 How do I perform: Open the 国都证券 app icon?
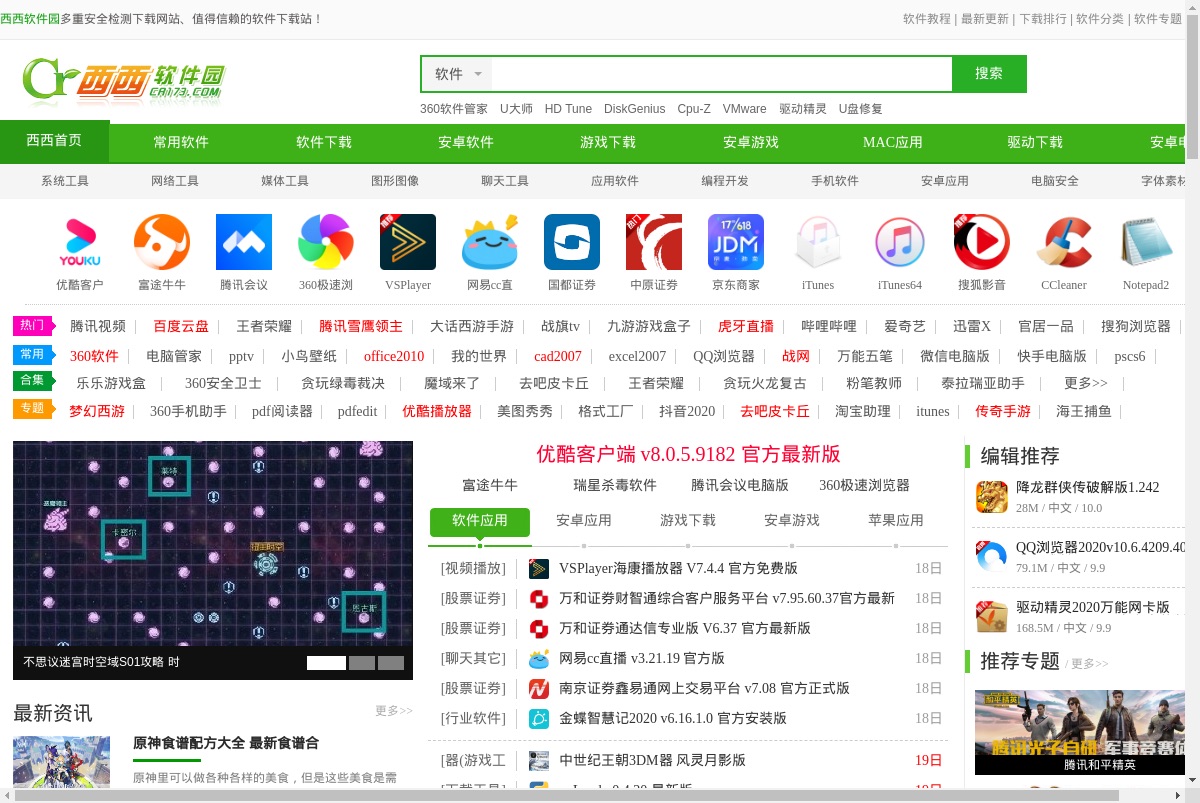pos(572,242)
